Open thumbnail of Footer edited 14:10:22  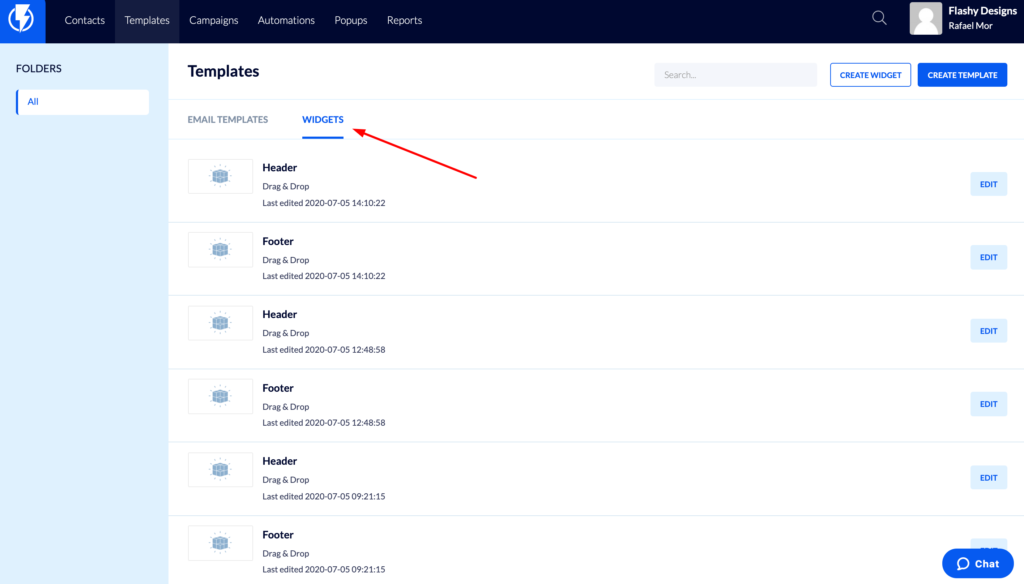pos(220,250)
